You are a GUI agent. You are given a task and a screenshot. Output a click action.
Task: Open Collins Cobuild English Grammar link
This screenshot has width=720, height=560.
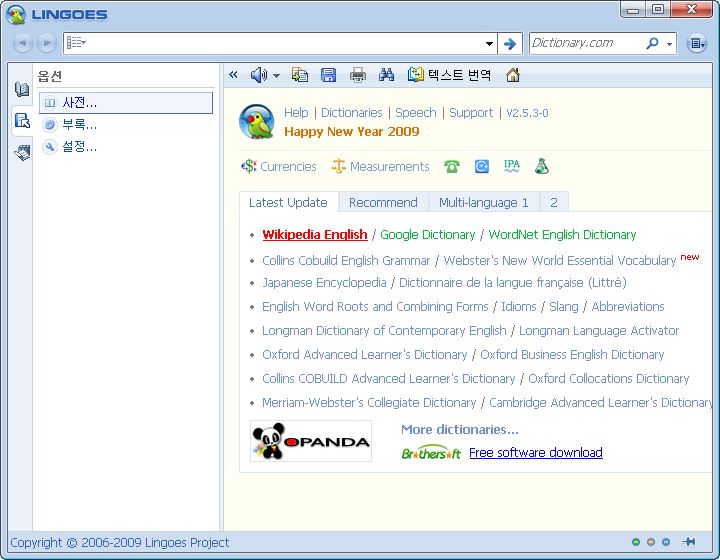click(x=346, y=260)
